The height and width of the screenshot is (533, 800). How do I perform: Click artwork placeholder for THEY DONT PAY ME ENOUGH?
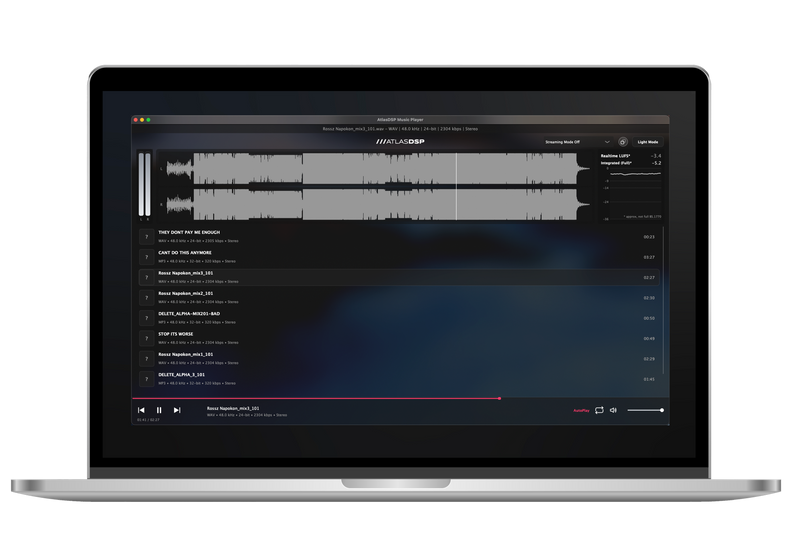tap(146, 237)
